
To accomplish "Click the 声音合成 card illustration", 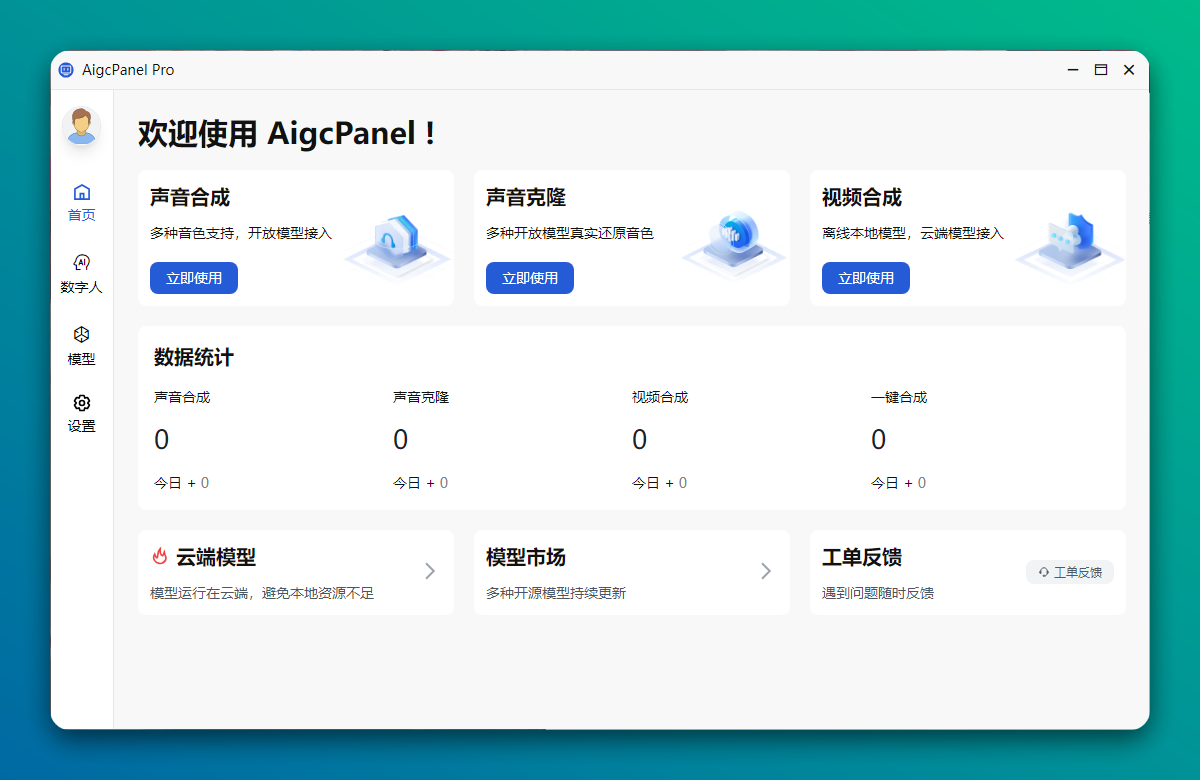I will pyautogui.click(x=397, y=247).
